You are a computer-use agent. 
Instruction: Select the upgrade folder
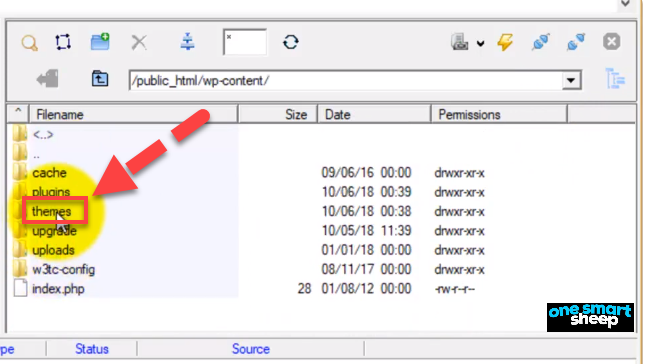pyautogui.click(x=54, y=231)
